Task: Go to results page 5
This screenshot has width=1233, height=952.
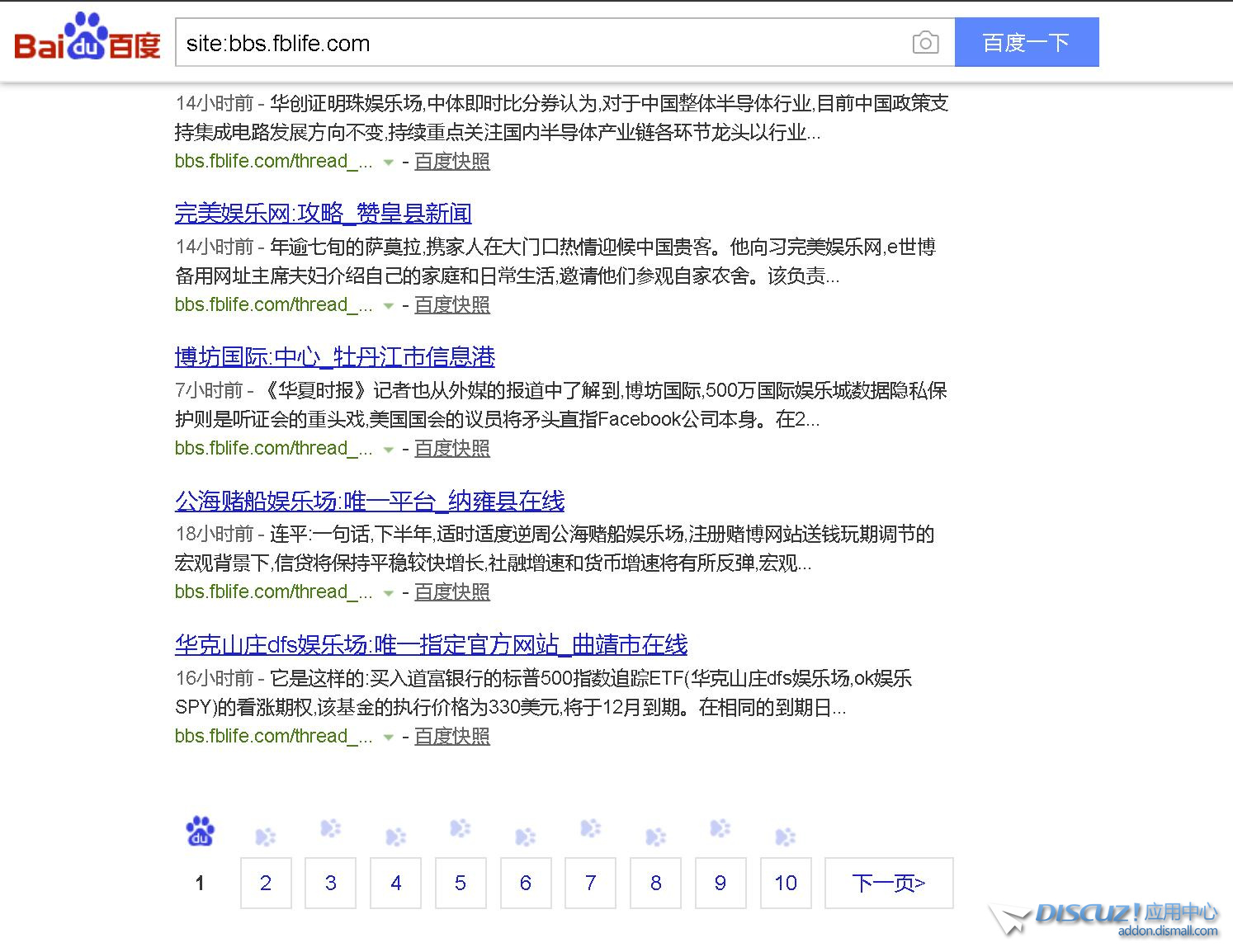Action: 461,883
